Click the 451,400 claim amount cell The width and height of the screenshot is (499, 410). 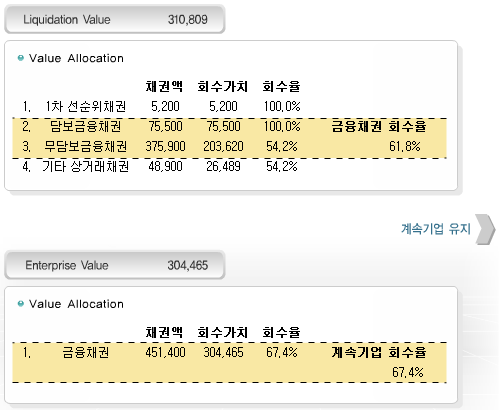(165, 353)
